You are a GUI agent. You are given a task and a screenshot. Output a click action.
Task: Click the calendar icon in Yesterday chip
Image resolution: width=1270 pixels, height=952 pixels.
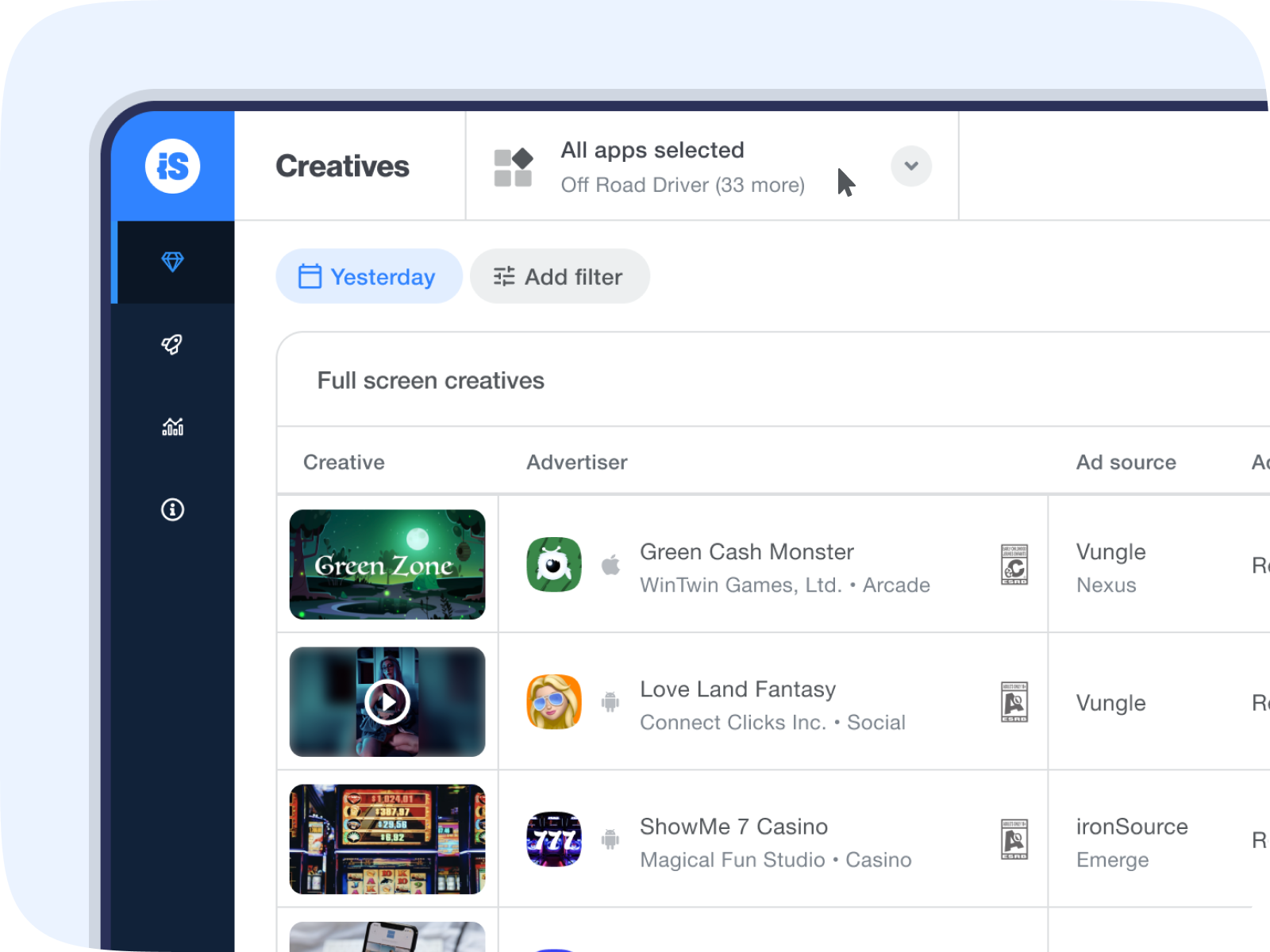coord(310,276)
